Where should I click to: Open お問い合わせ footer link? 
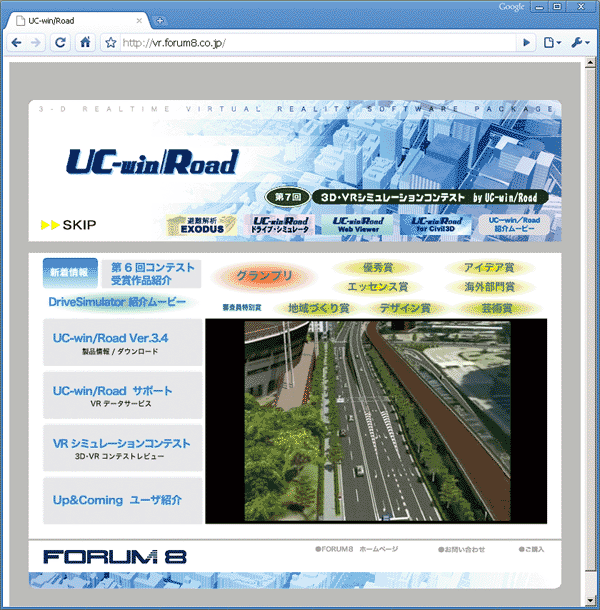point(461,549)
